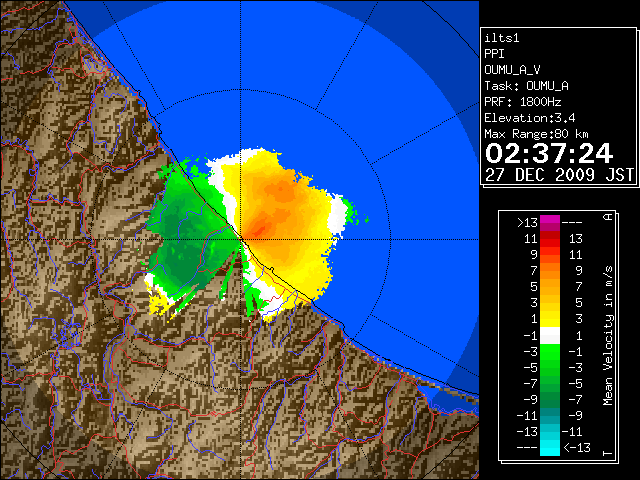Click the 'ilts1' label in the info box
Screen dimensions: 640x480
502,38
